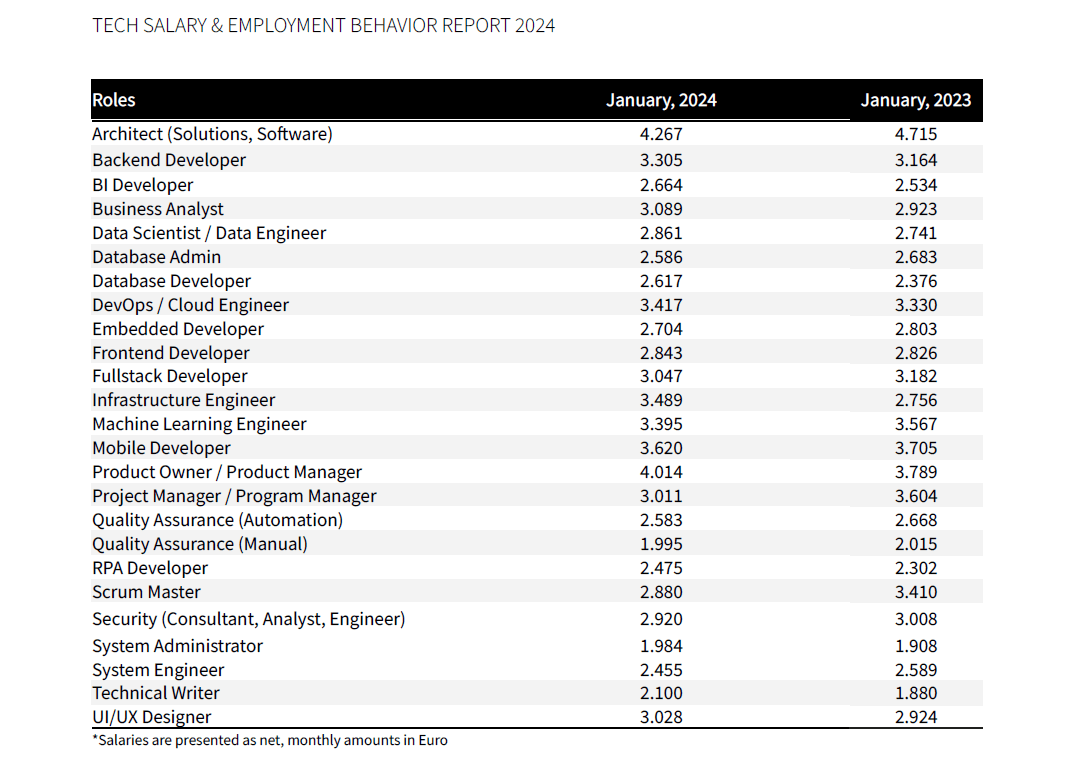The height and width of the screenshot is (768, 1074).
Task: Click Machine Learning Engineer's 2023 value 3.567
Action: 916,425
